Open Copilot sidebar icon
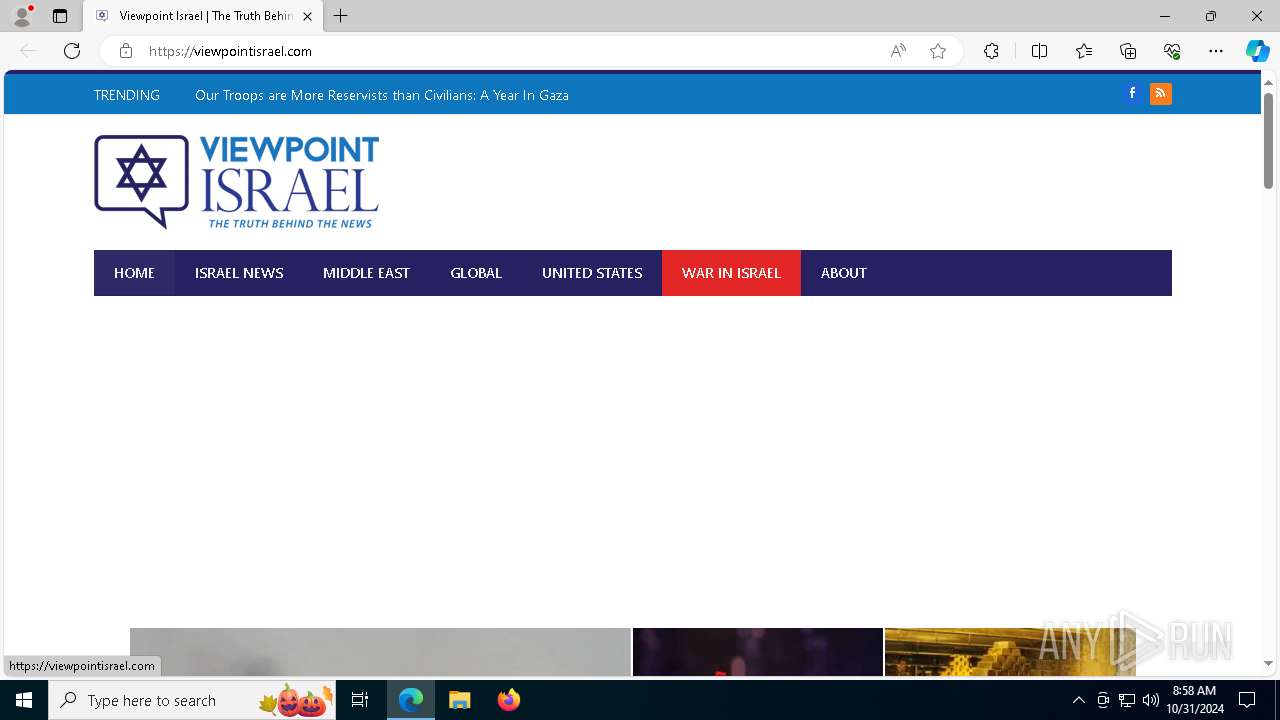 [1257, 51]
